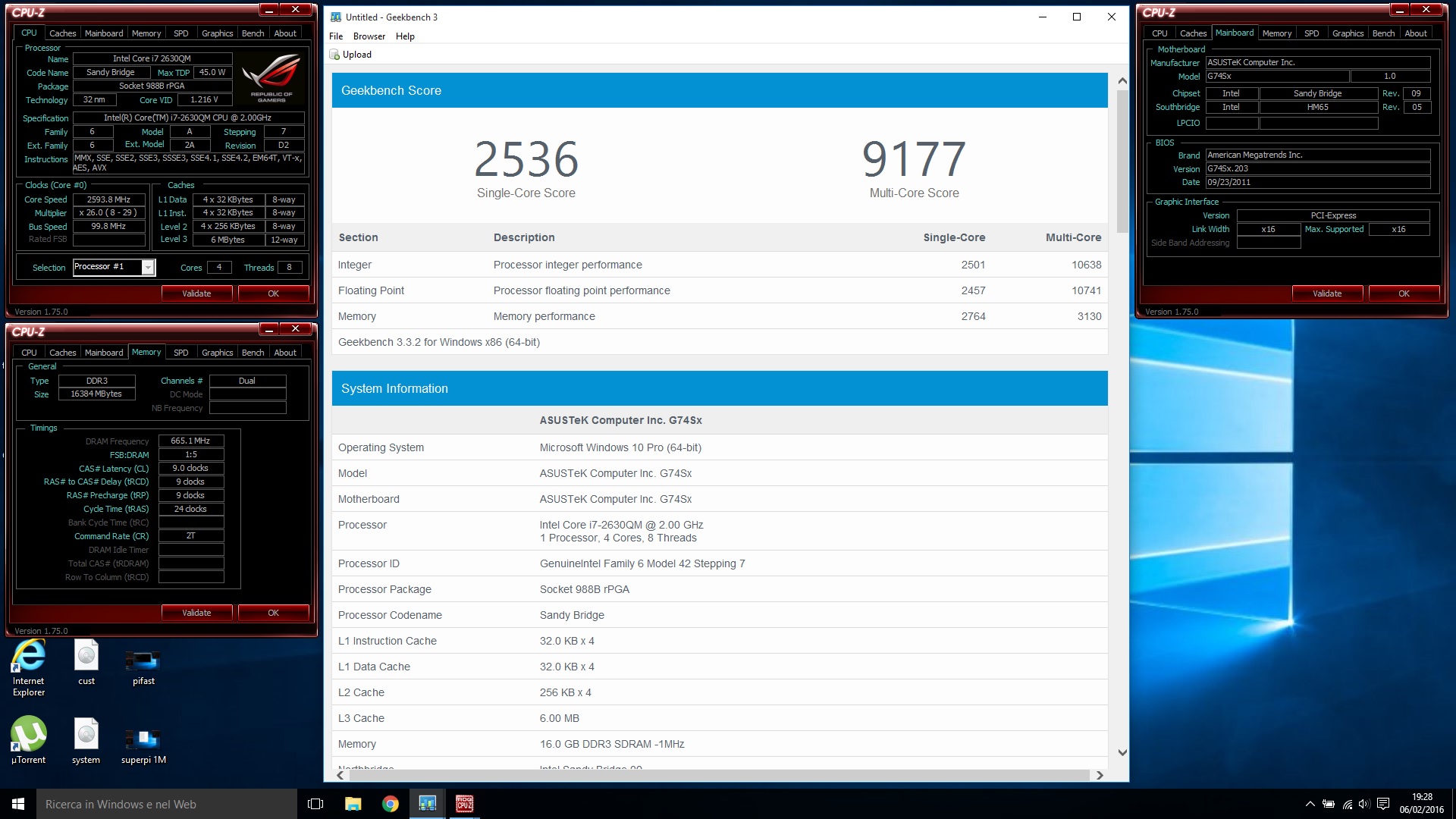Open the cust desktop file icon
This screenshot has width=1456, height=819.
coord(86,662)
